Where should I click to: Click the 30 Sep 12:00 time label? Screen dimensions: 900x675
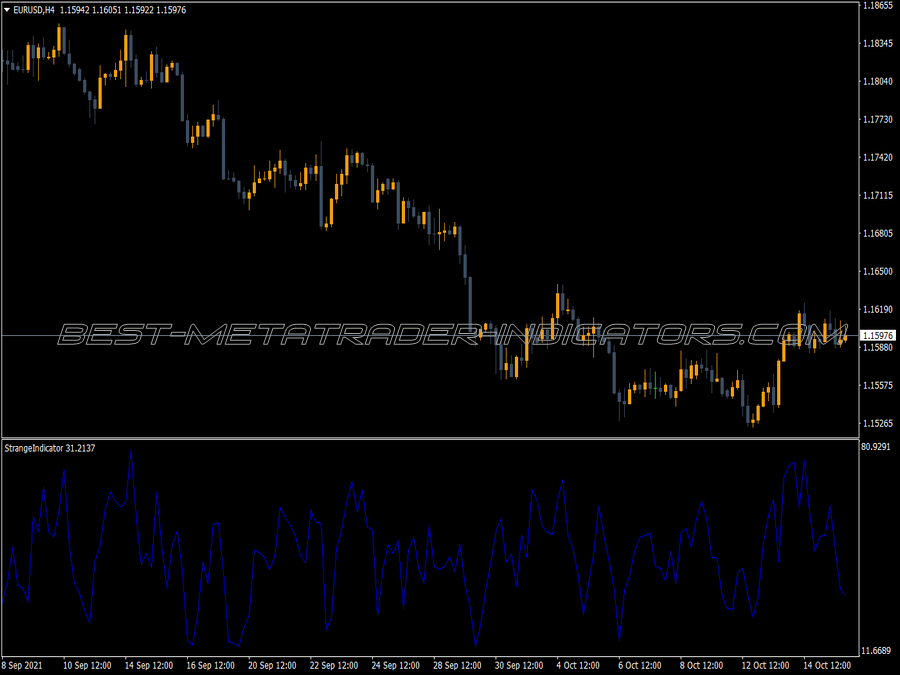(519, 665)
